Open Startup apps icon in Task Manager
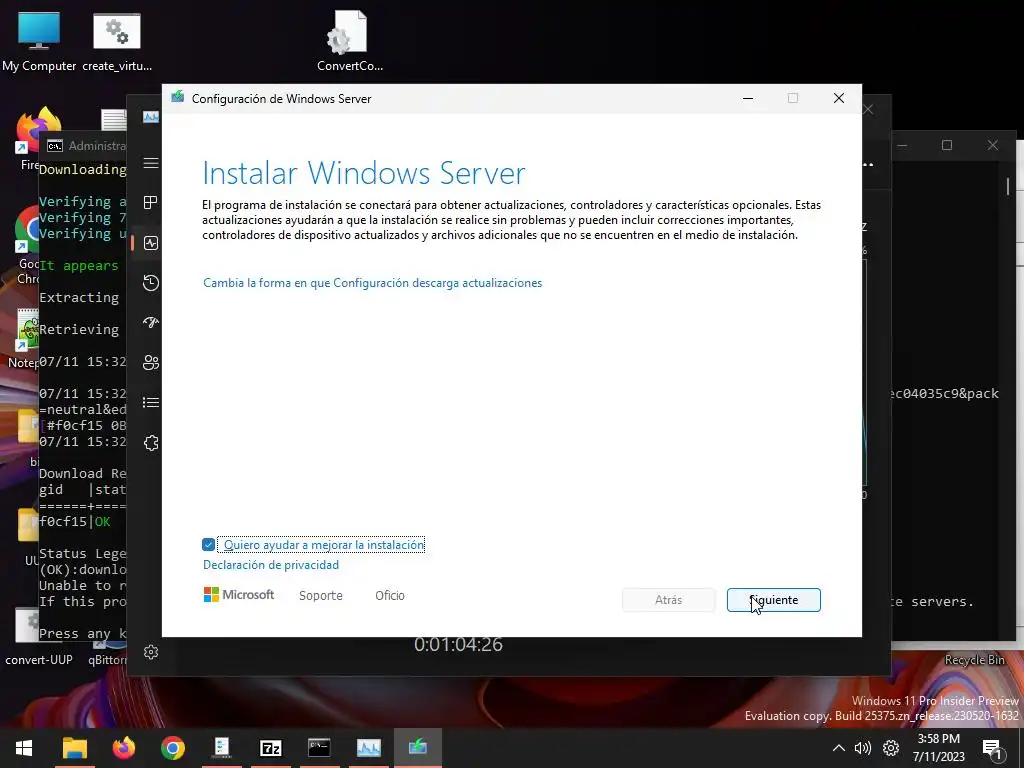This screenshot has height=768, width=1024. [151, 323]
